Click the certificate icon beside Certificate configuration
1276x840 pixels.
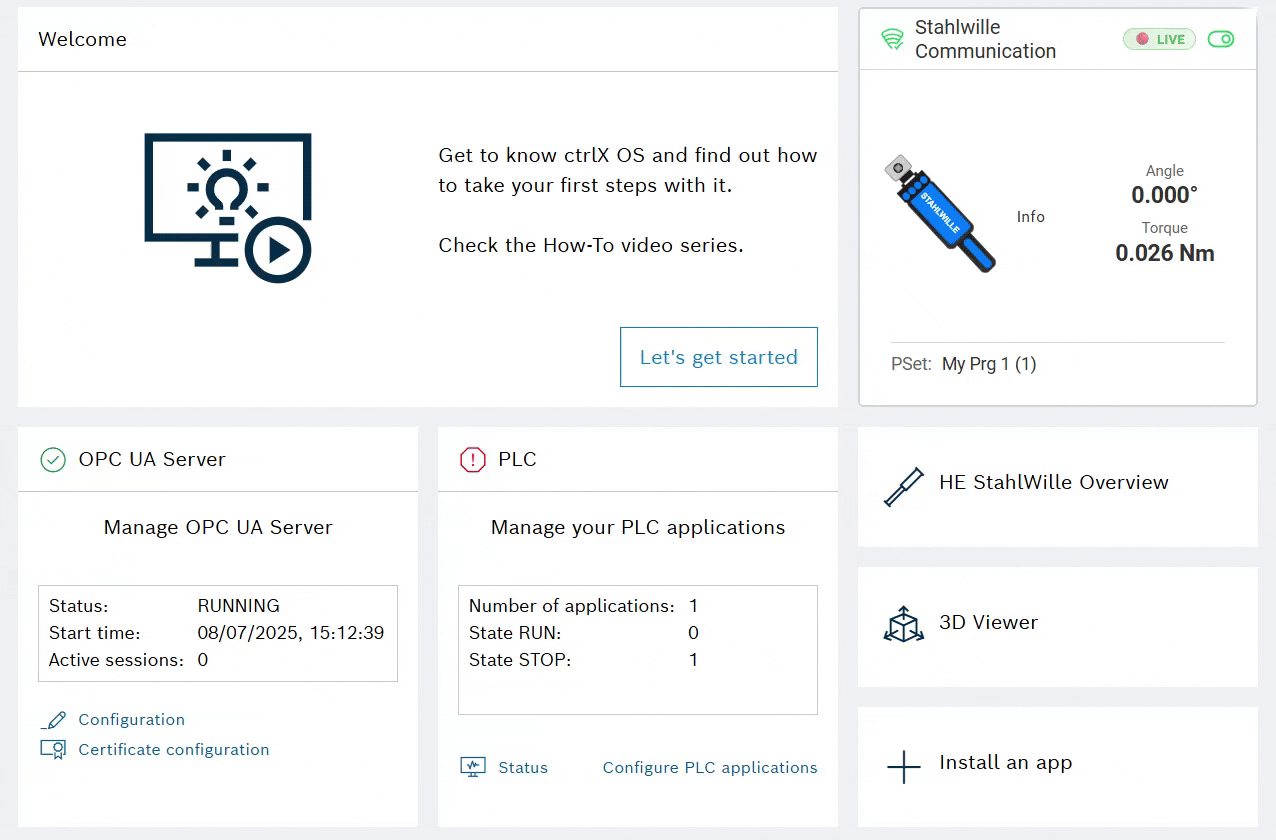click(x=53, y=749)
